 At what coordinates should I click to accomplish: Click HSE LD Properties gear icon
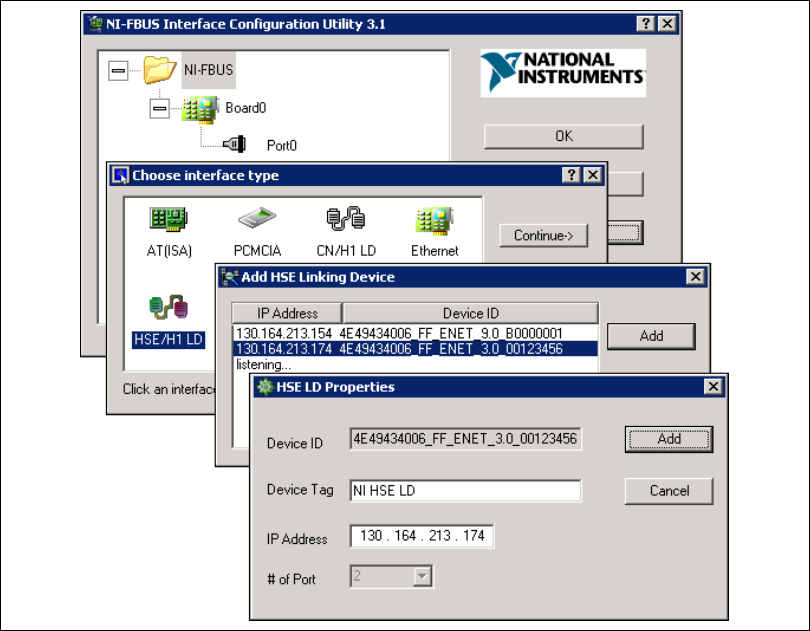coord(265,387)
